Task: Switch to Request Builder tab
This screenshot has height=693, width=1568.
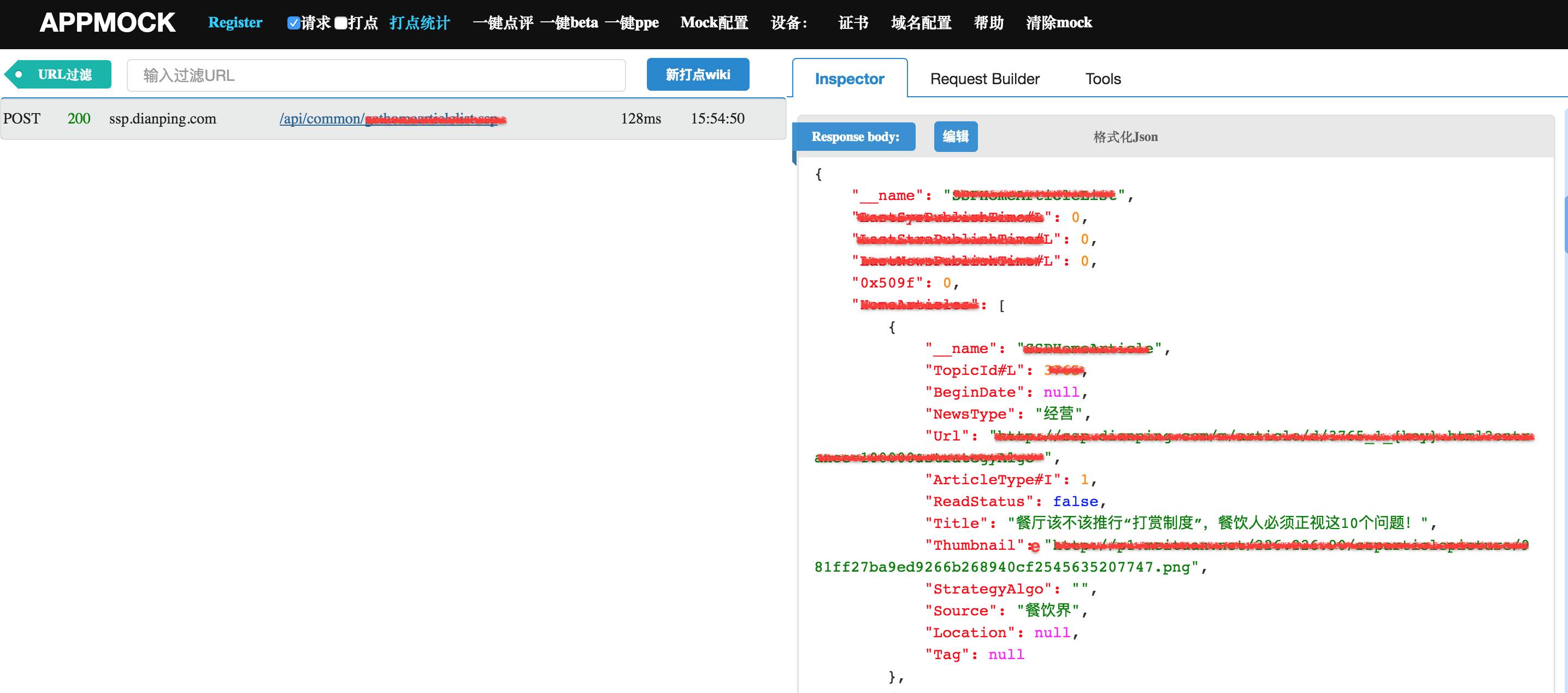Action: [x=985, y=79]
